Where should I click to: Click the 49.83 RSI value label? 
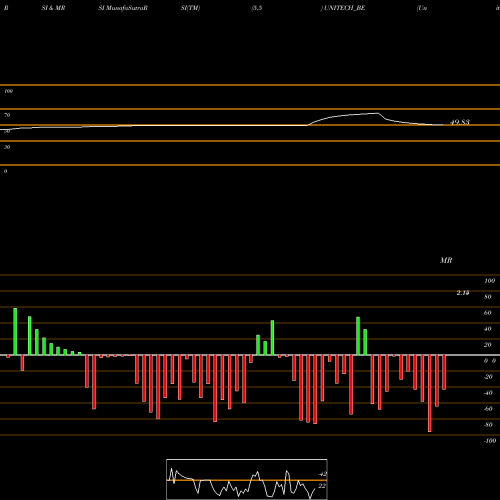(460, 122)
